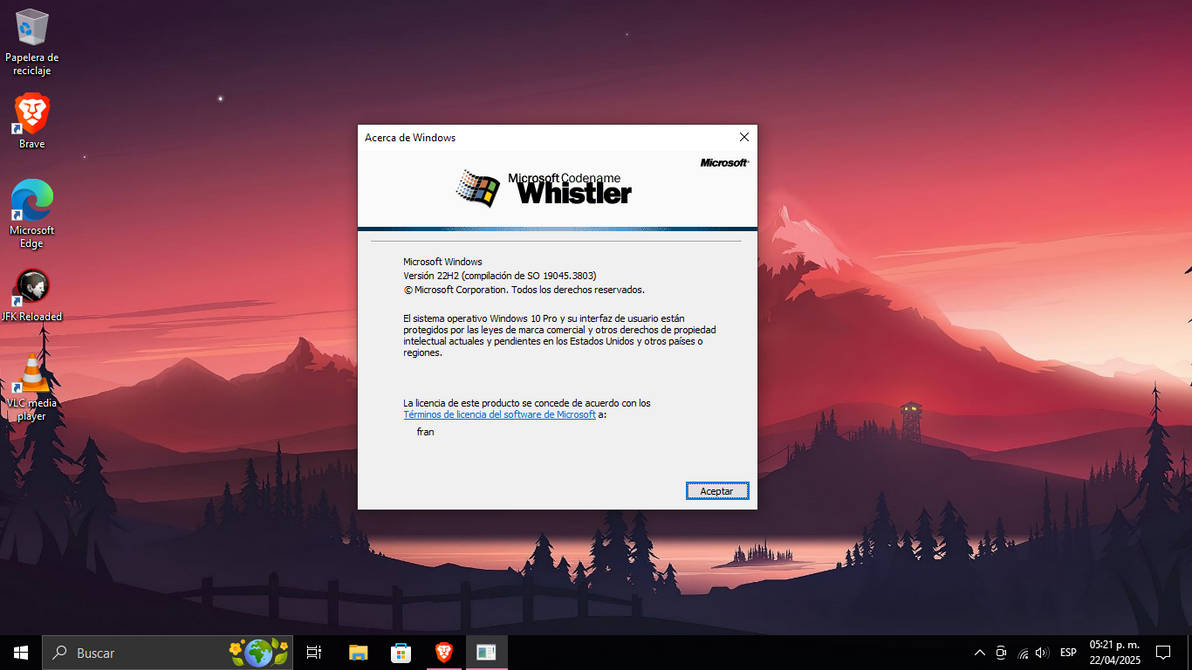This screenshot has width=1192, height=670.
Task: Open the network Wi-Fi tray icon
Action: [1022, 653]
